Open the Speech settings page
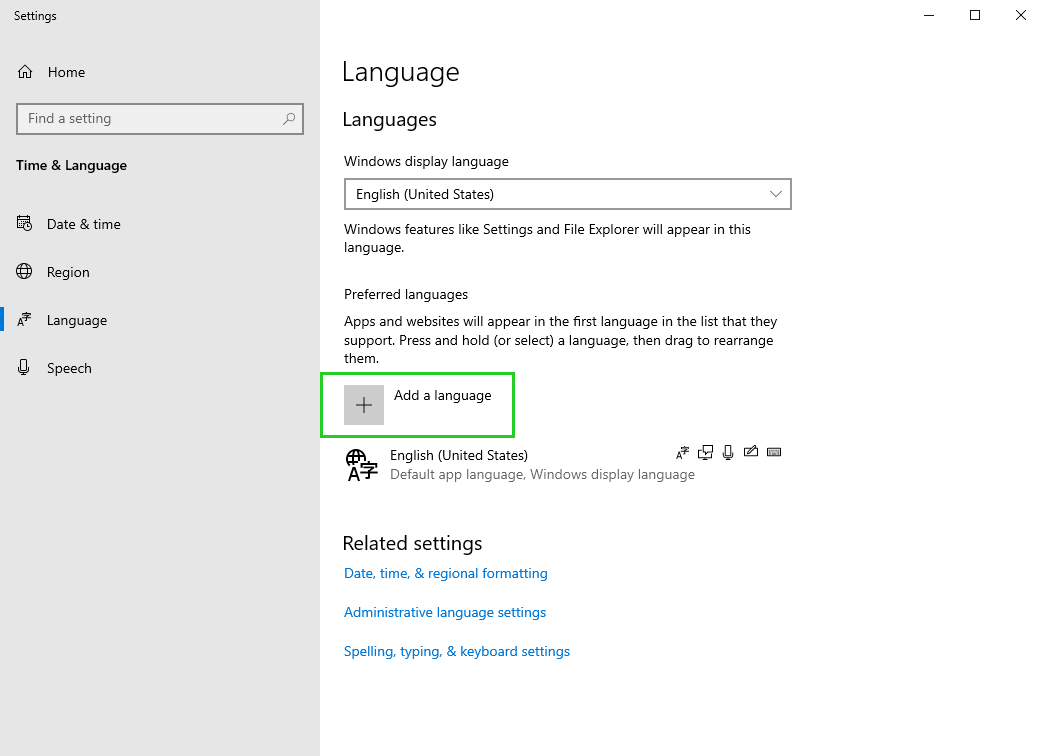The width and height of the screenshot is (1041, 756). pos(69,367)
